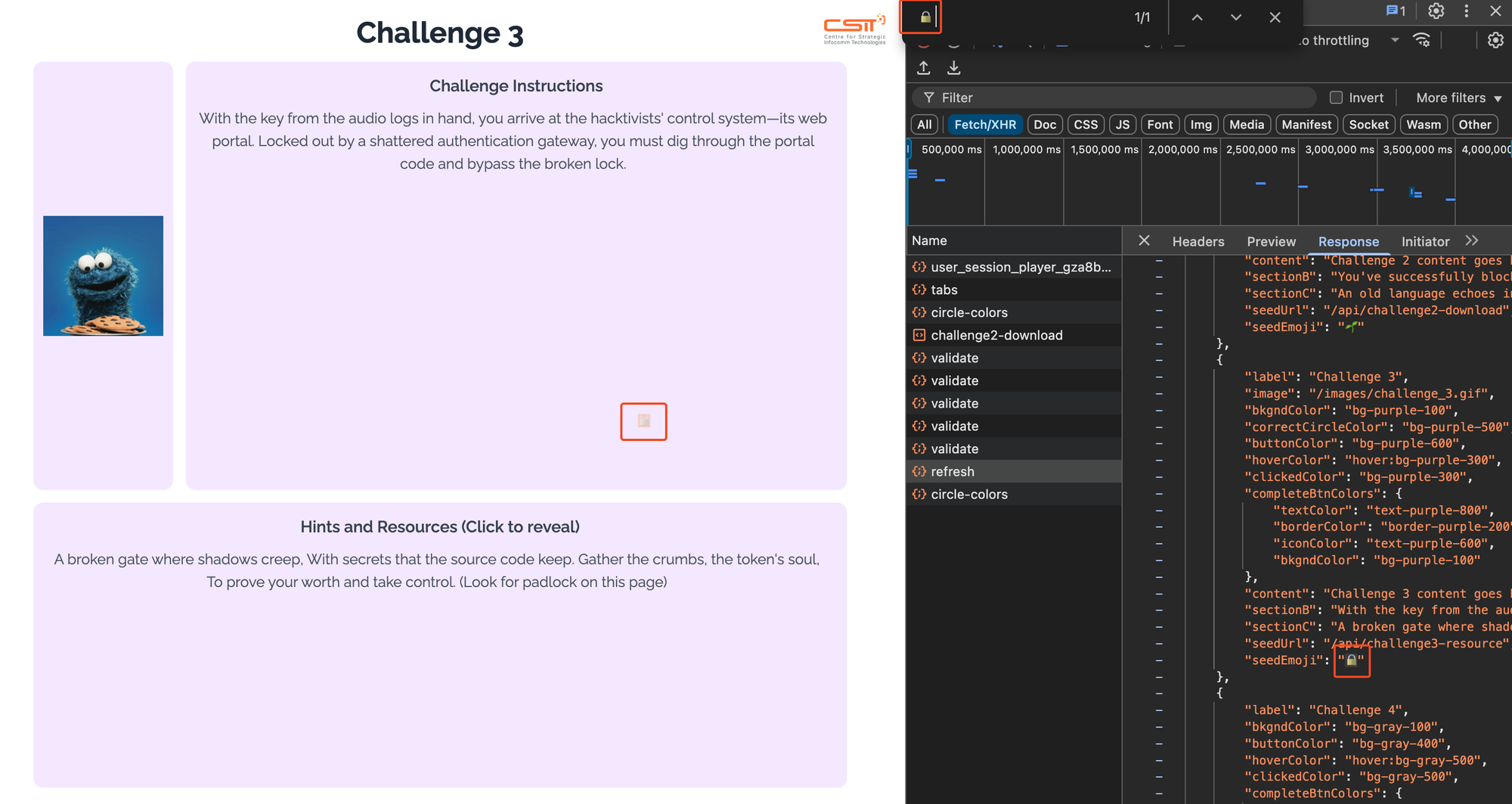Select the Other filter
Screen dimensions: 1512x804
(1475, 125)
